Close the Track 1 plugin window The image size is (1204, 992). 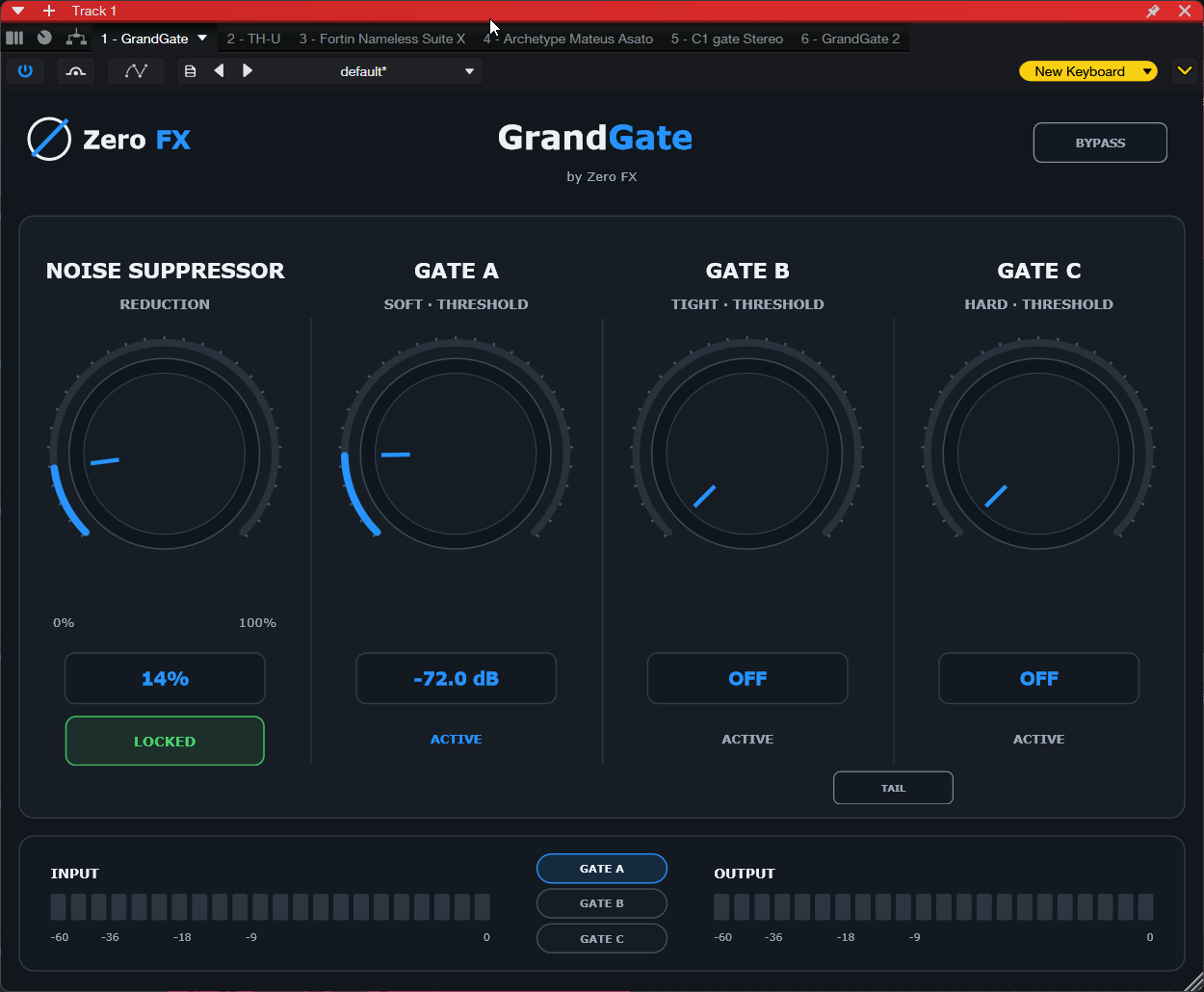[1185, 11]
